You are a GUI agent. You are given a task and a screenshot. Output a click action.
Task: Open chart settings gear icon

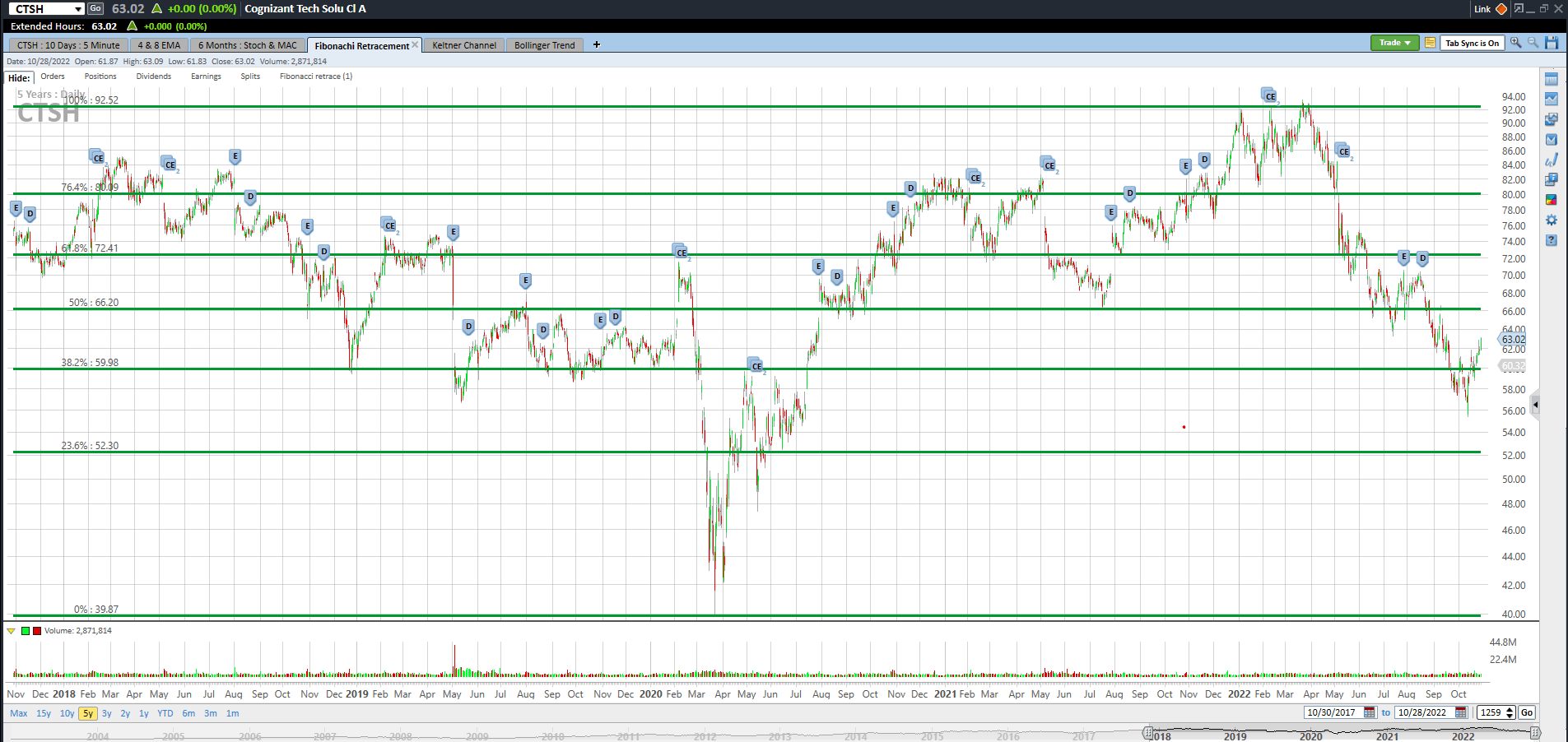point(1551,220)
